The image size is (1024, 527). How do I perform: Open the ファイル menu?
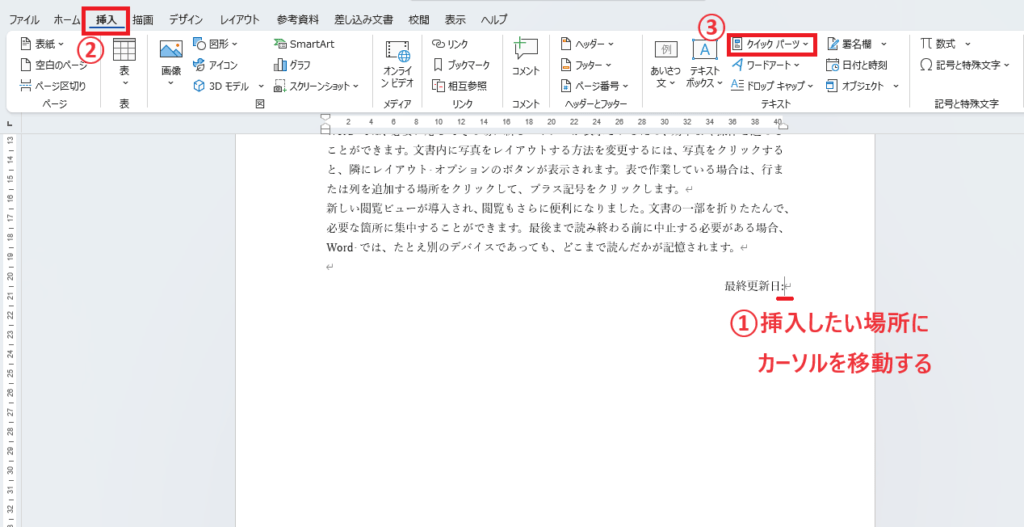[x=24, y=19]
